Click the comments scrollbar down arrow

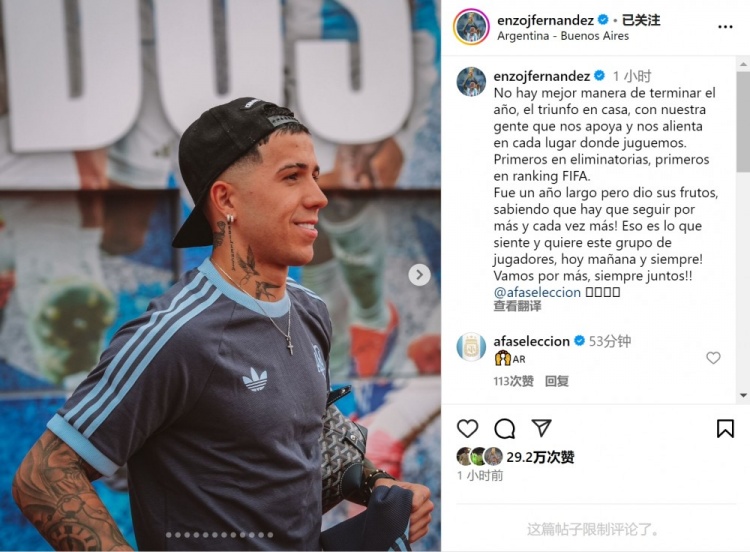pos(743,396)
